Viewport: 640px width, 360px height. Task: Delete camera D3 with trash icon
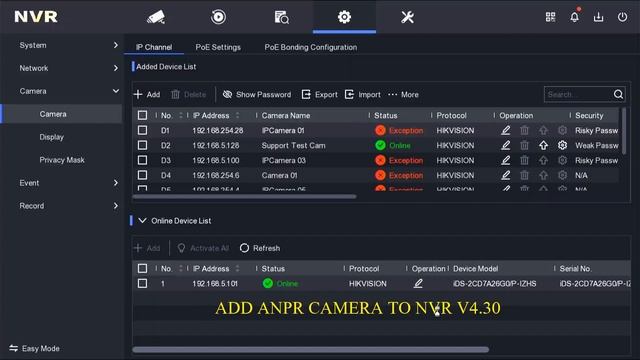[x=524, y=160]
